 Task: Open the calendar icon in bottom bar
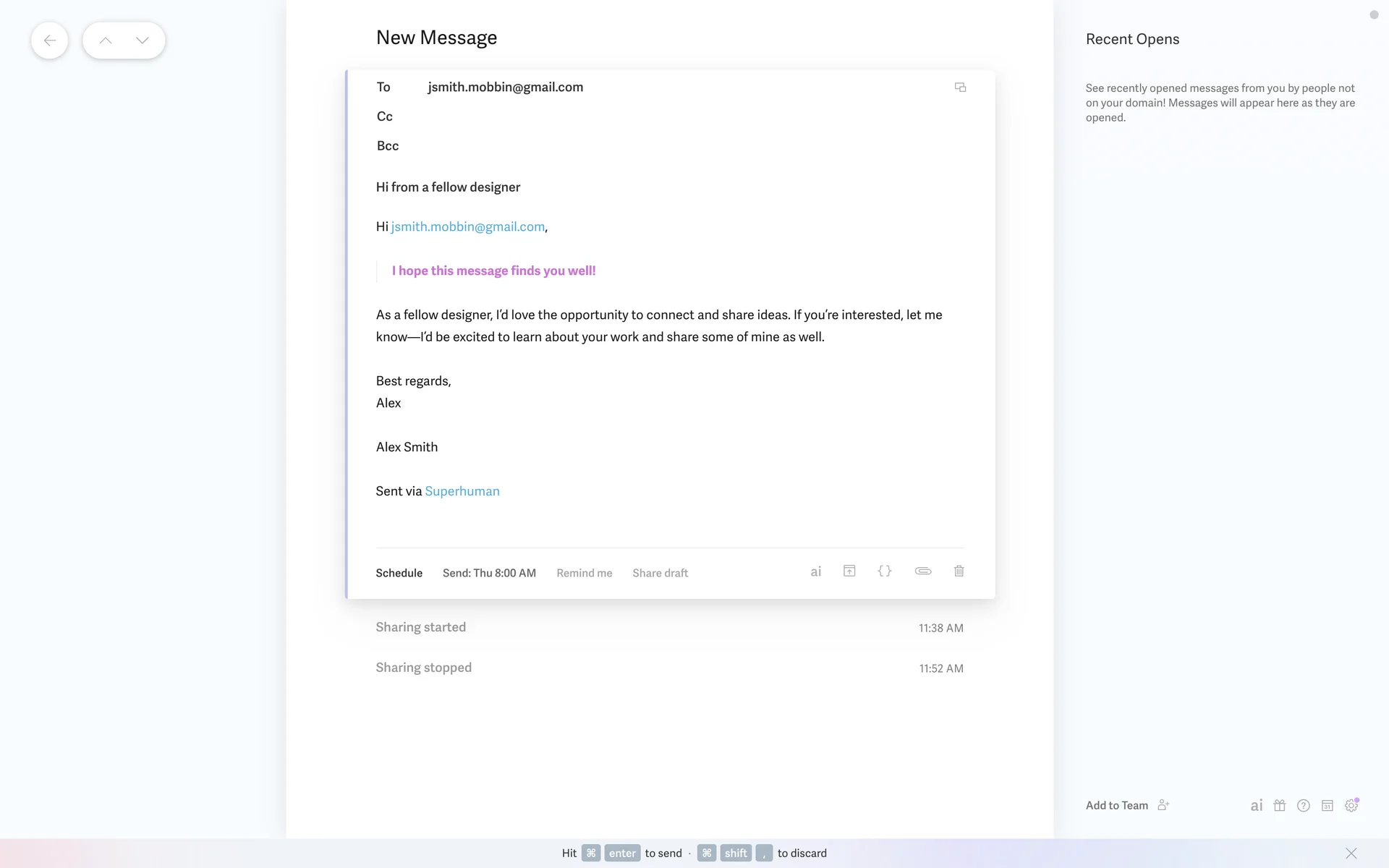pyautogui.click(x=1327, y=805)
